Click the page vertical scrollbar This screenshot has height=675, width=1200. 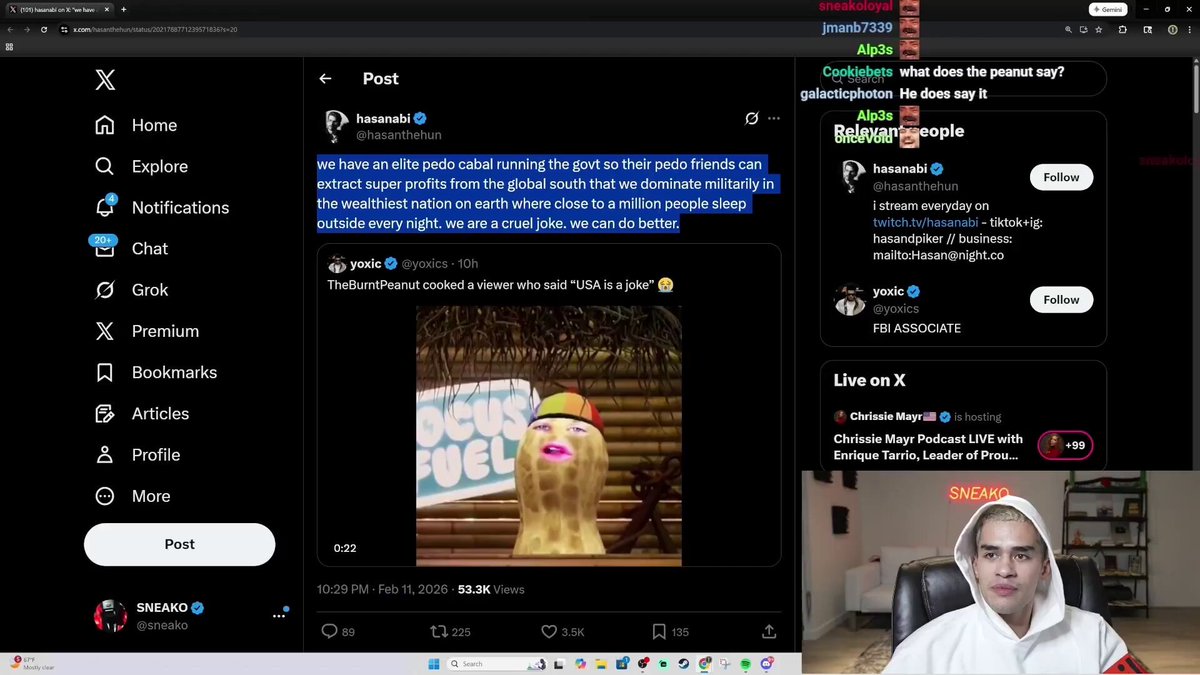tap(1195, 90)
